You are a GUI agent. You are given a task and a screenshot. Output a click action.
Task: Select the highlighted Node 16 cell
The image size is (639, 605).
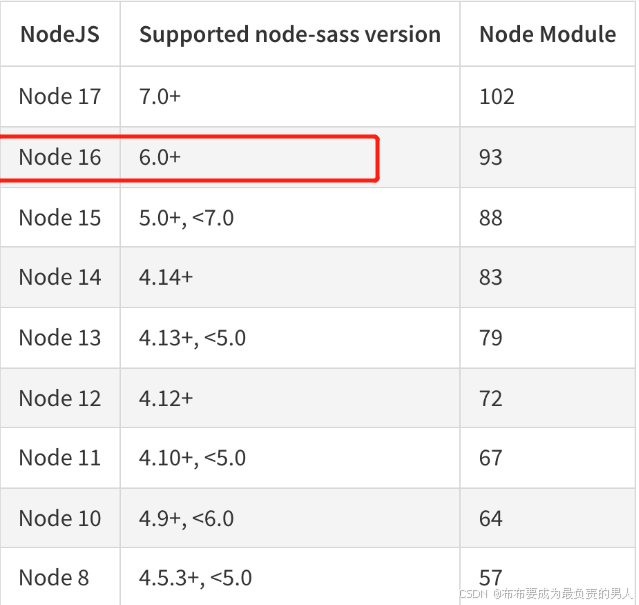(60, 157)
